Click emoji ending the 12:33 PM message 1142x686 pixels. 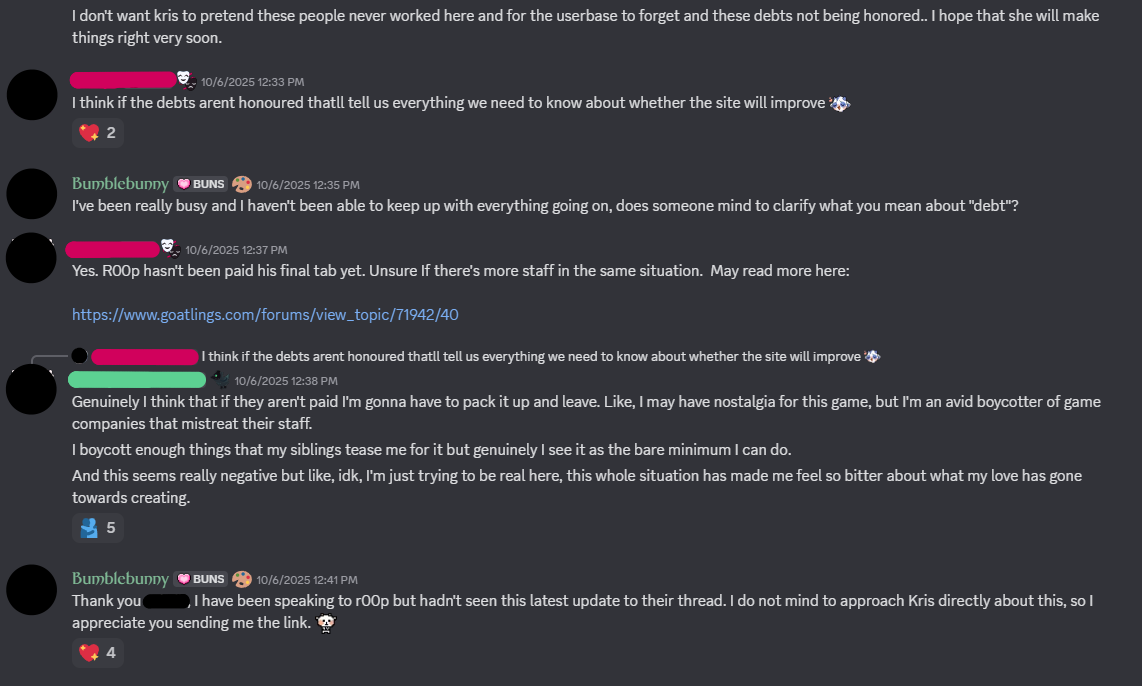pos(840,103)
